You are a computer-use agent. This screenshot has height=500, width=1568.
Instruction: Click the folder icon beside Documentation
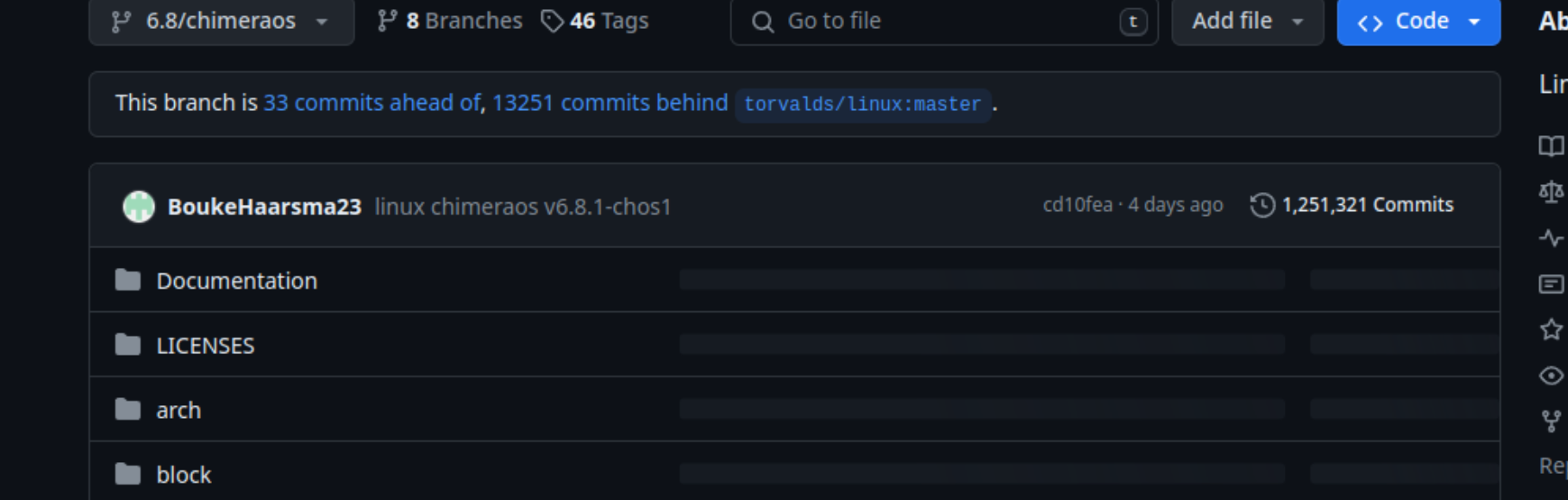(x=128, y=280)
